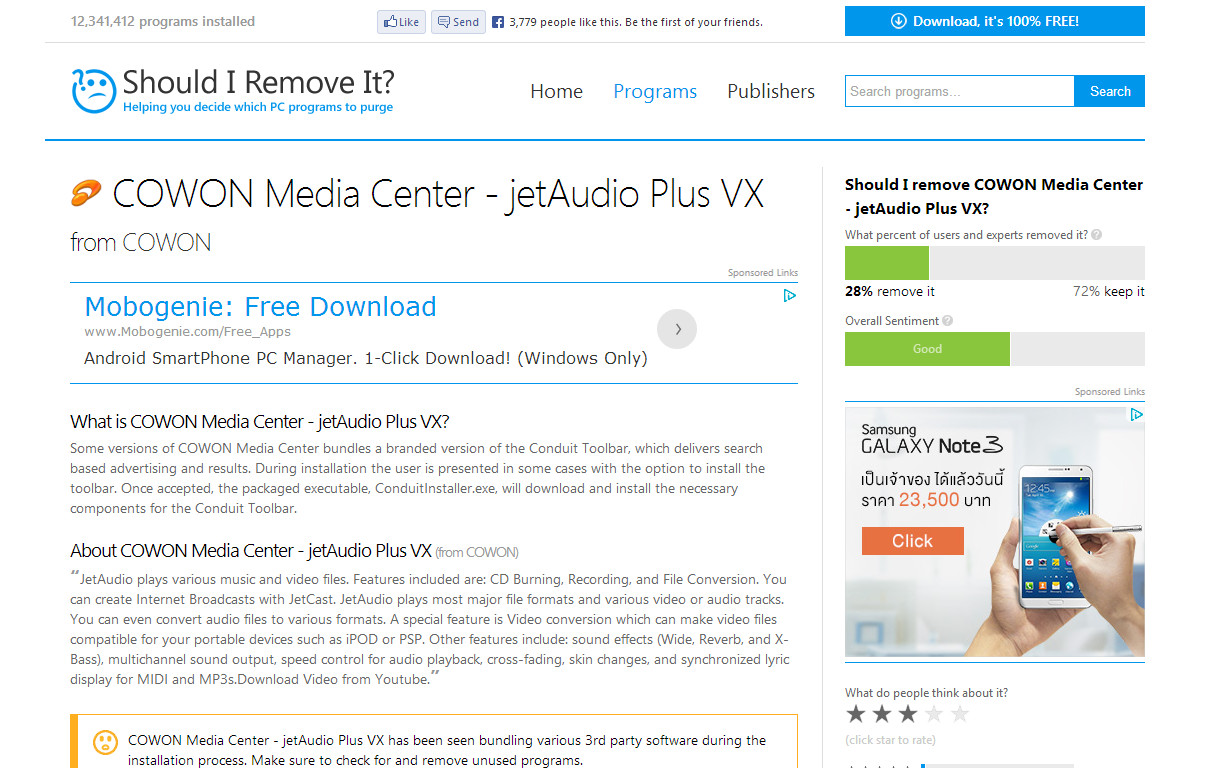Click the orange jetAudio program icon
This screenshot has height=768, width=1221.
click(86, 193)
